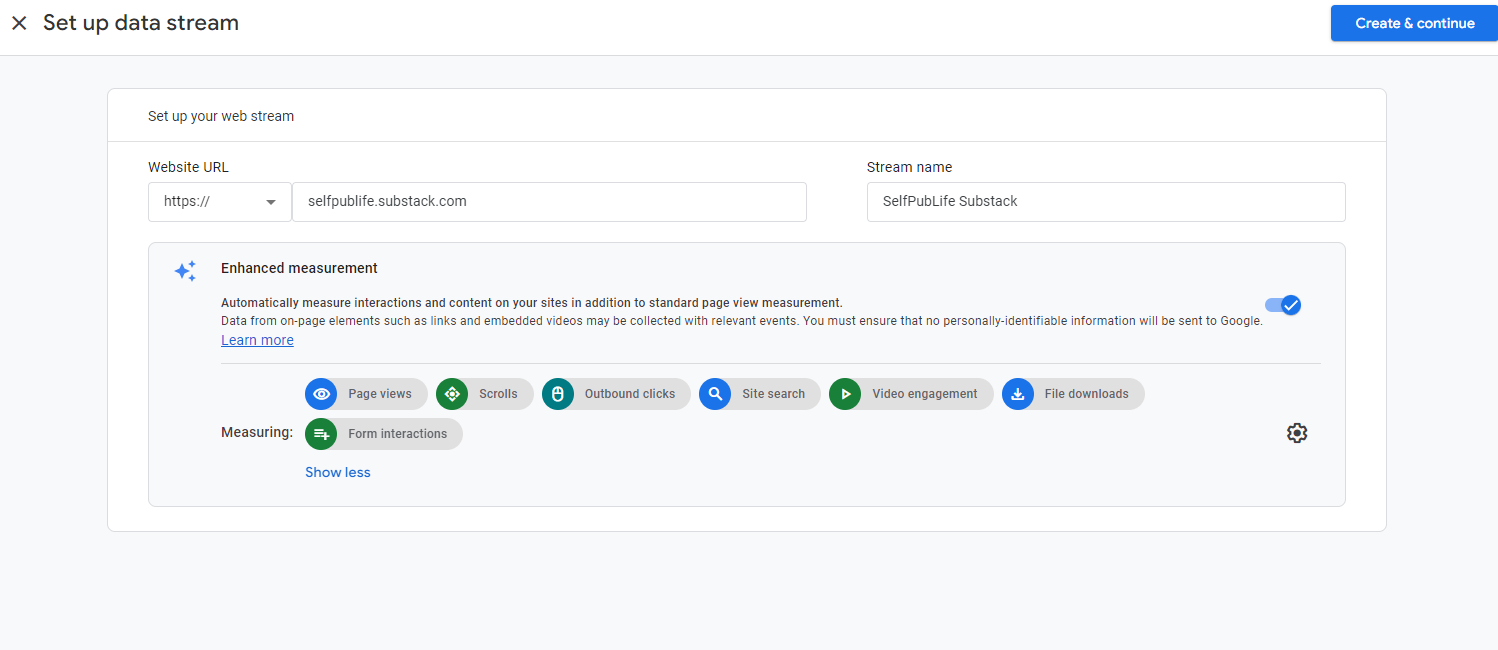
Task: Click the Form interactions chip label
Action: click(398, 434)
